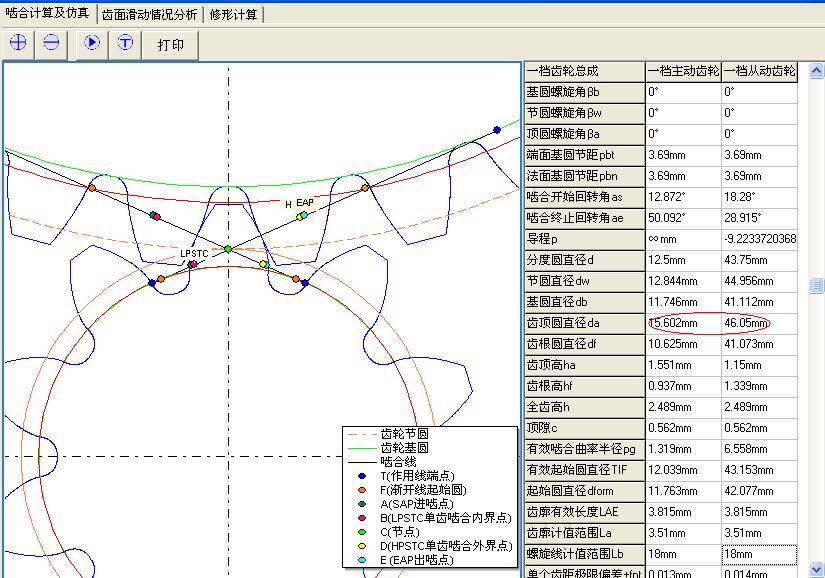825x578 pixels.
Task: Select the 12.872° start angle cell
Action: tap(683, 197)
